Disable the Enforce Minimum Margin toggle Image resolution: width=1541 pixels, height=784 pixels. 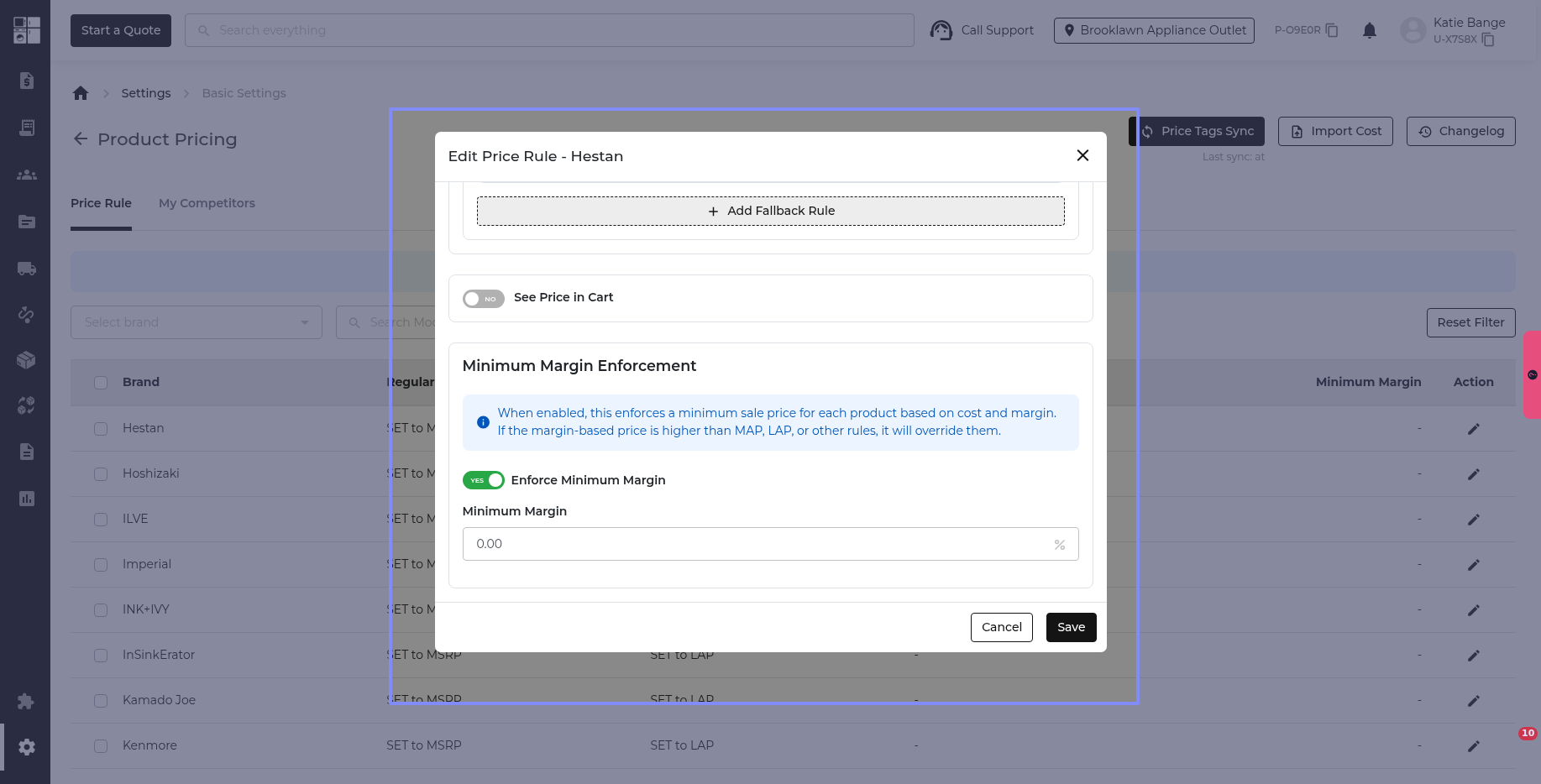point(483,480)
